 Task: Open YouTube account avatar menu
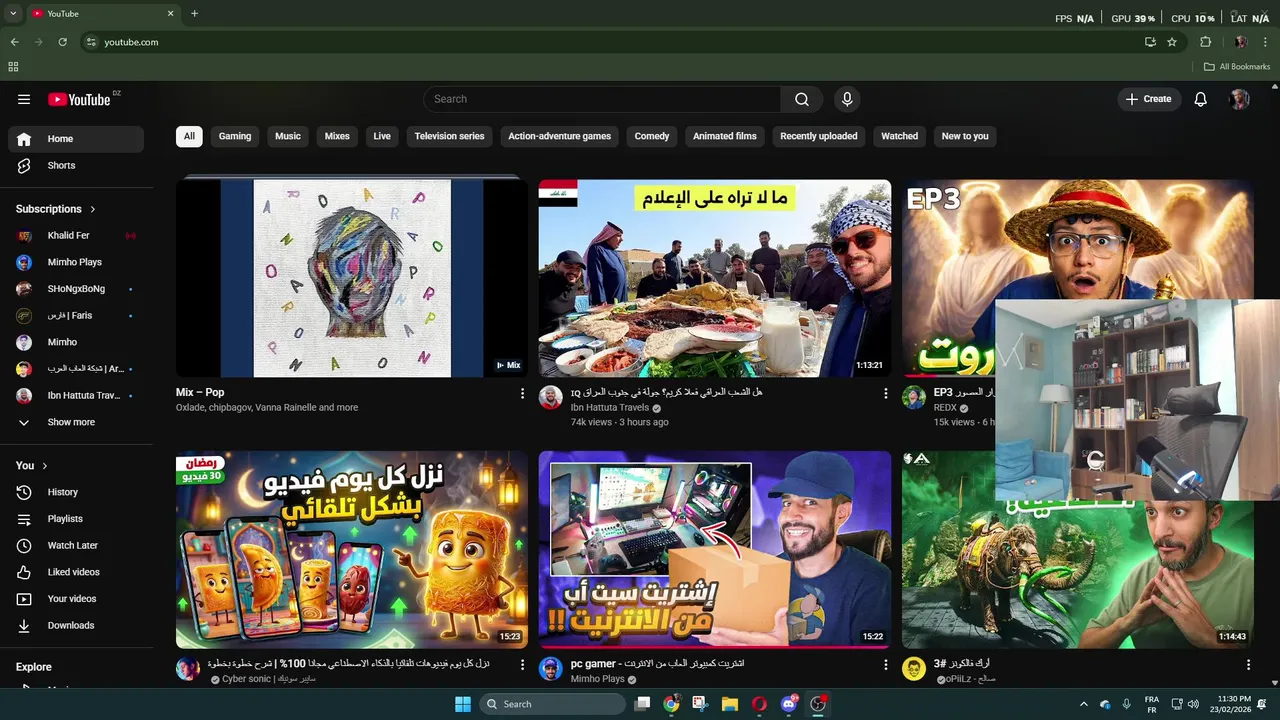pyautogui.click(x=1240, y=99)
